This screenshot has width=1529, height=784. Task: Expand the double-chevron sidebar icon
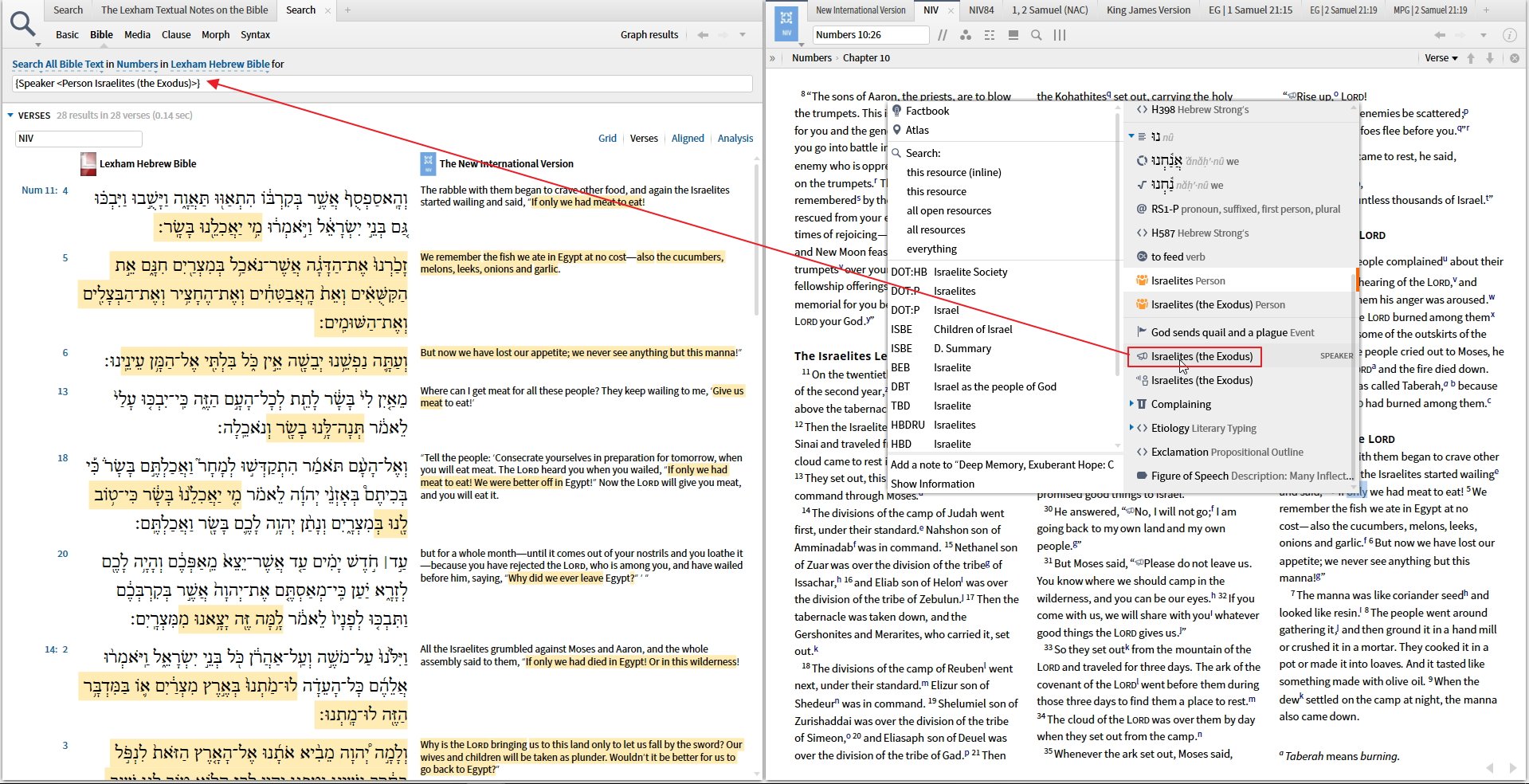click(x=772, y=58)
